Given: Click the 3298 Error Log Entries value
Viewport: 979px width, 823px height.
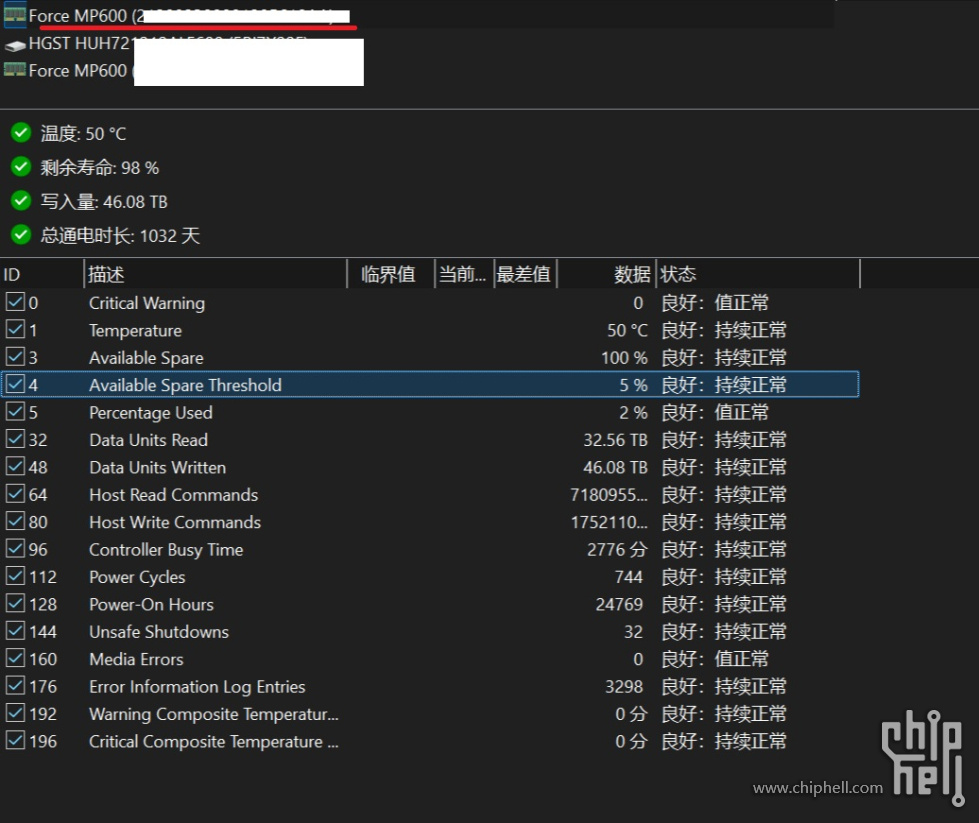Looking at the screenshot, I should tap(624, 687).
